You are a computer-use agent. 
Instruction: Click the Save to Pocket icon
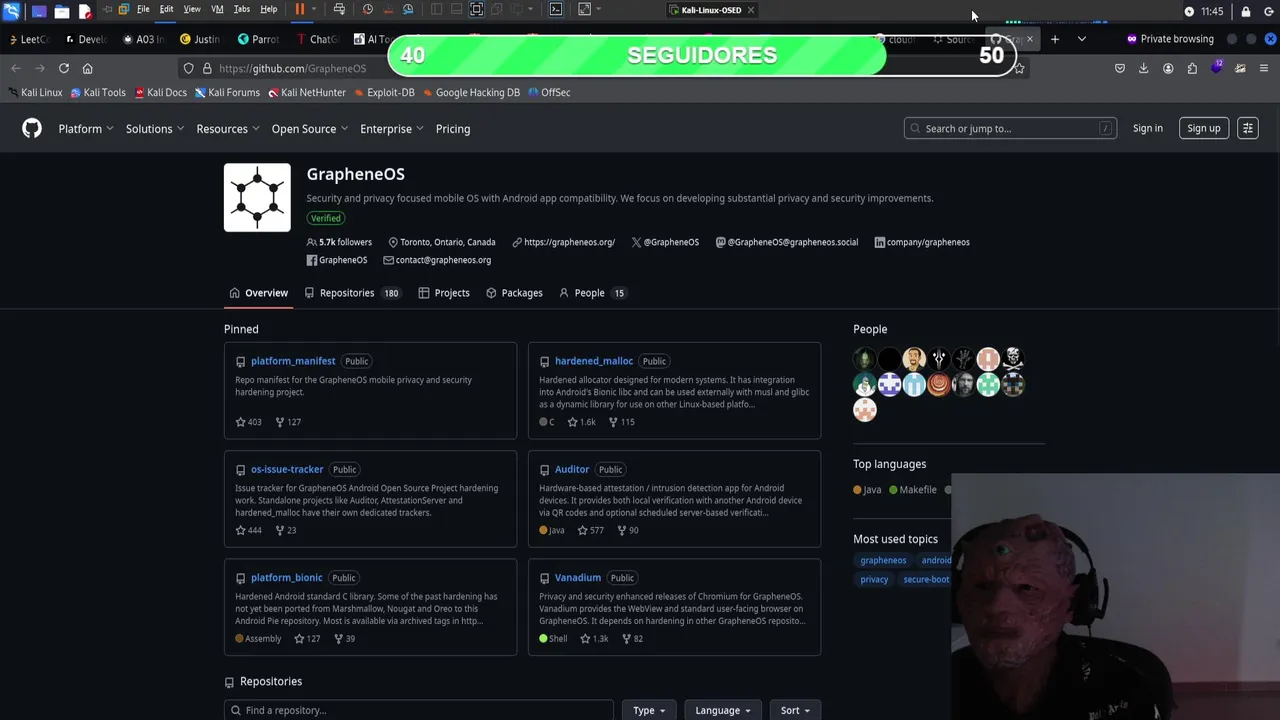pyautogui.click(x=1120, y=68)
